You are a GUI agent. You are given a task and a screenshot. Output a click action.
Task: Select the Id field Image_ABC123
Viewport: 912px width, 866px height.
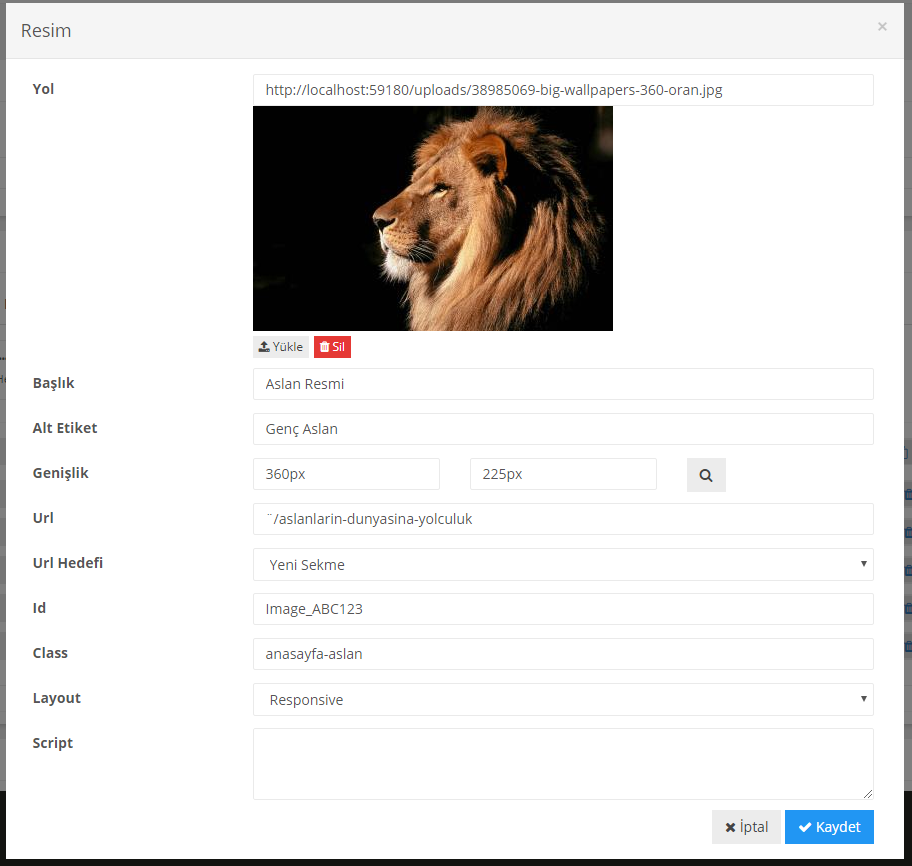coord(563,609)
